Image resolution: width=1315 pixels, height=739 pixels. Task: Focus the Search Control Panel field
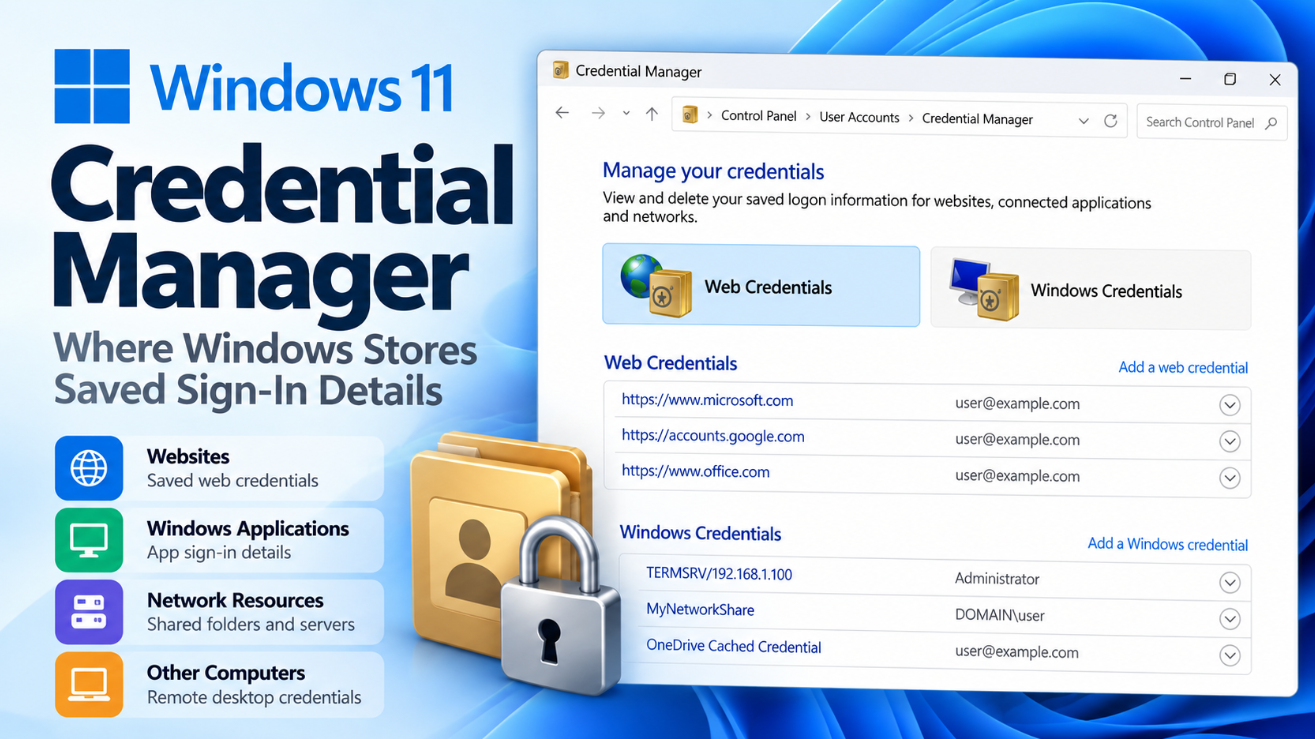[1212, 122]
